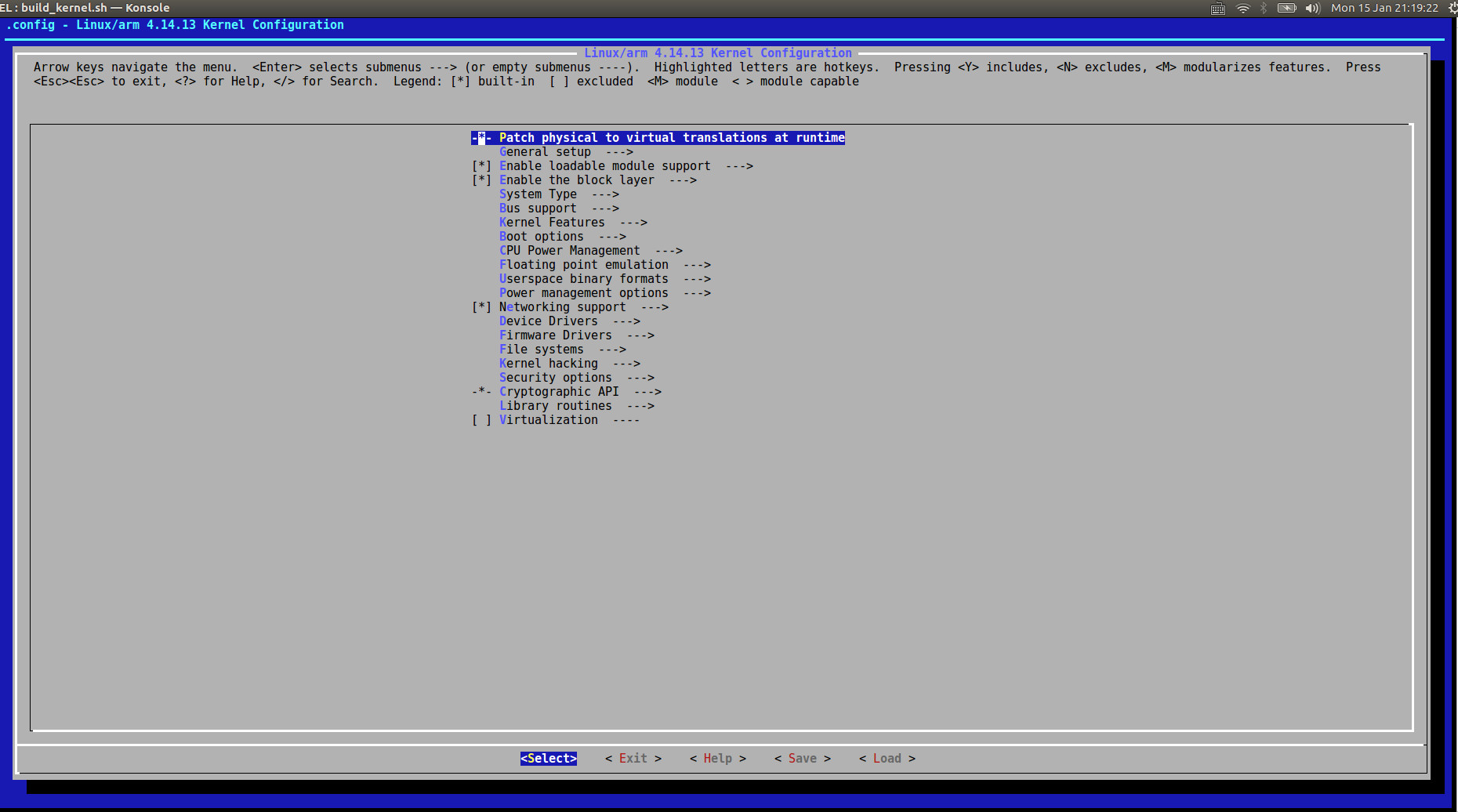Expand the CPU Power Management submenu
This screenshot has height=812, width=1458.
pos(591,251)
